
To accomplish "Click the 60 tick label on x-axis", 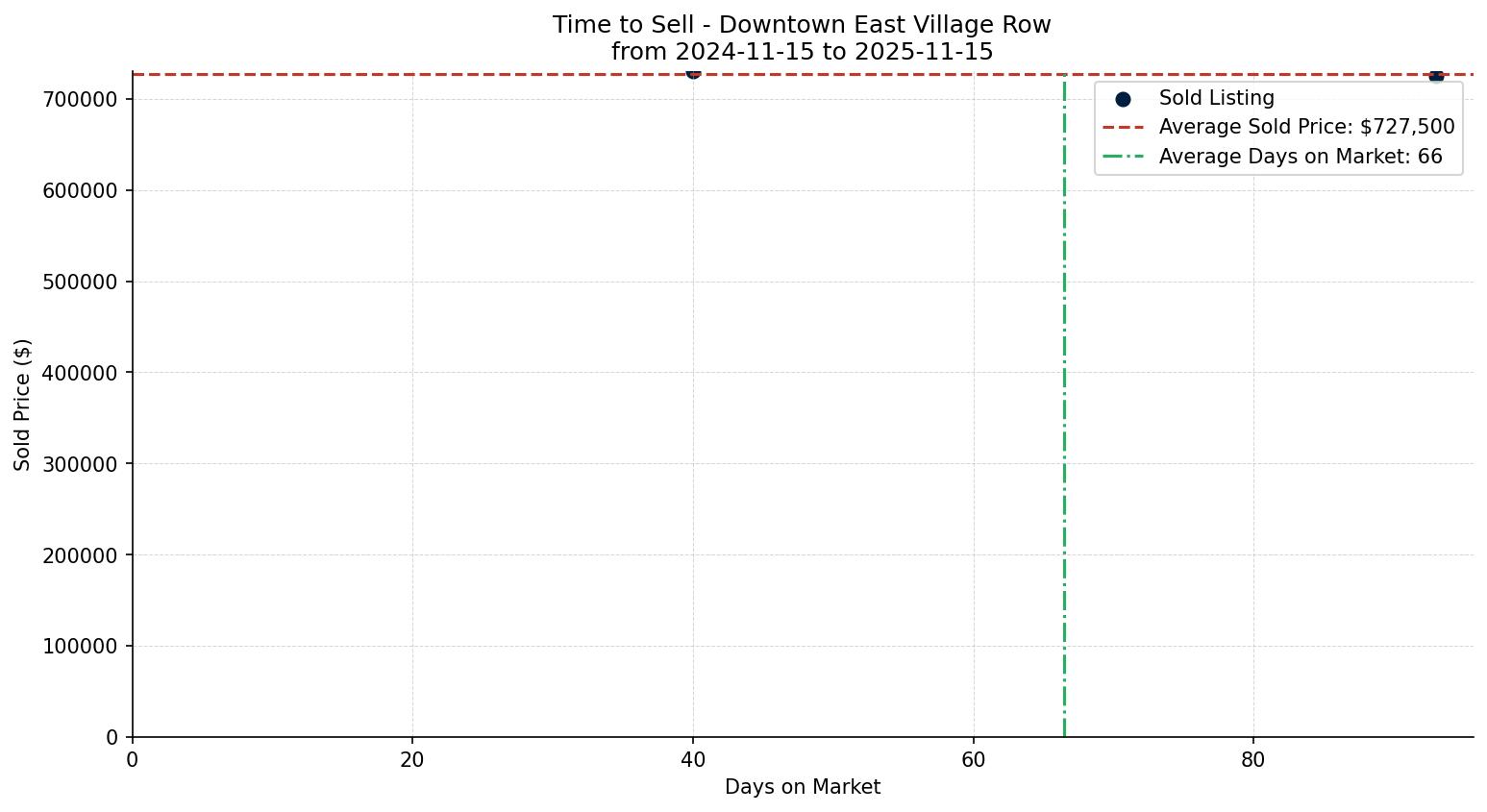I will (973, 760).
